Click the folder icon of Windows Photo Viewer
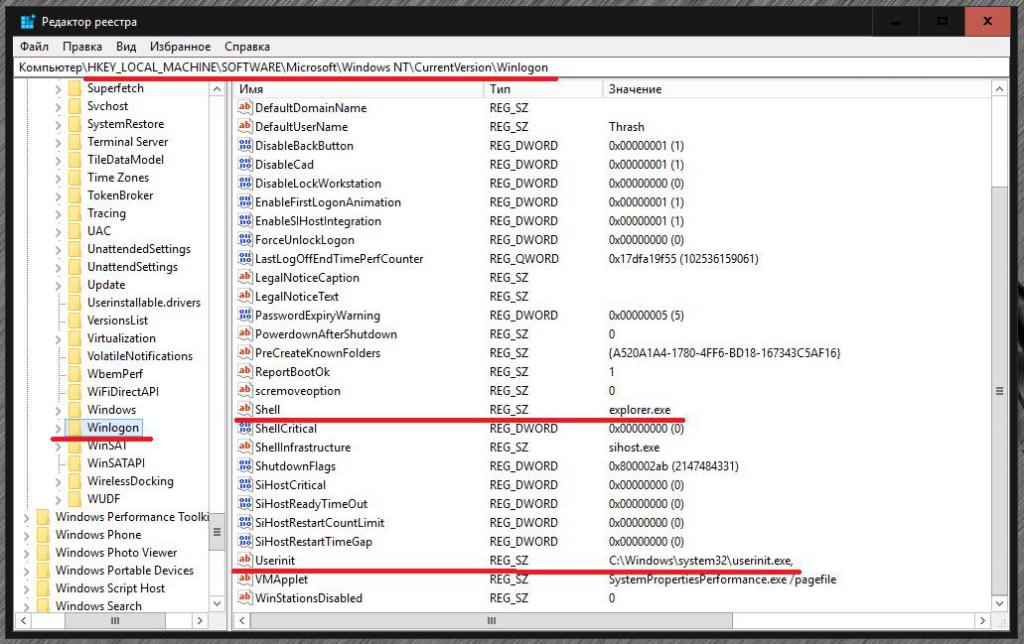This screenshot has height=644, width=1024. point(43,553)
